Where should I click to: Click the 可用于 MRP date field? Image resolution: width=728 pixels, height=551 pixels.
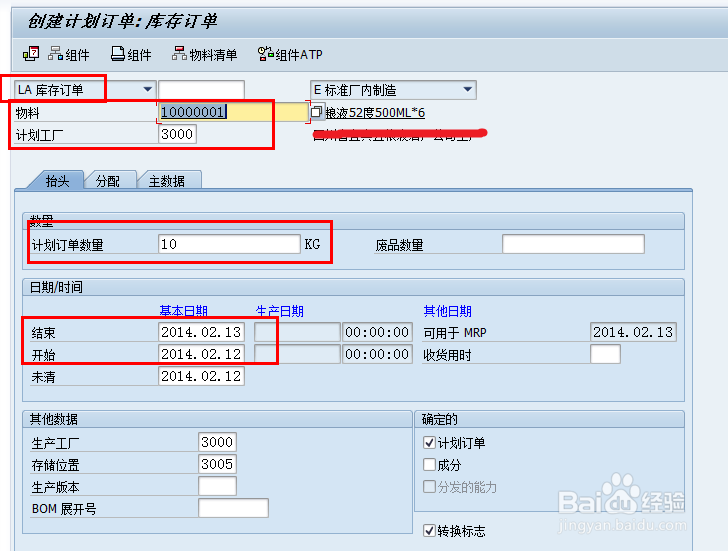click(633, 332)
